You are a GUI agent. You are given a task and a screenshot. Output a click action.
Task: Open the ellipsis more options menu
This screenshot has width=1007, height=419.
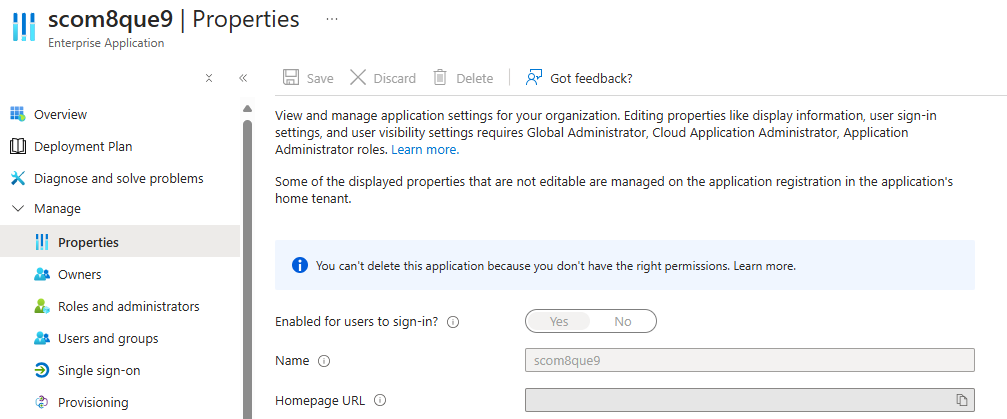[x=332, y=19]
